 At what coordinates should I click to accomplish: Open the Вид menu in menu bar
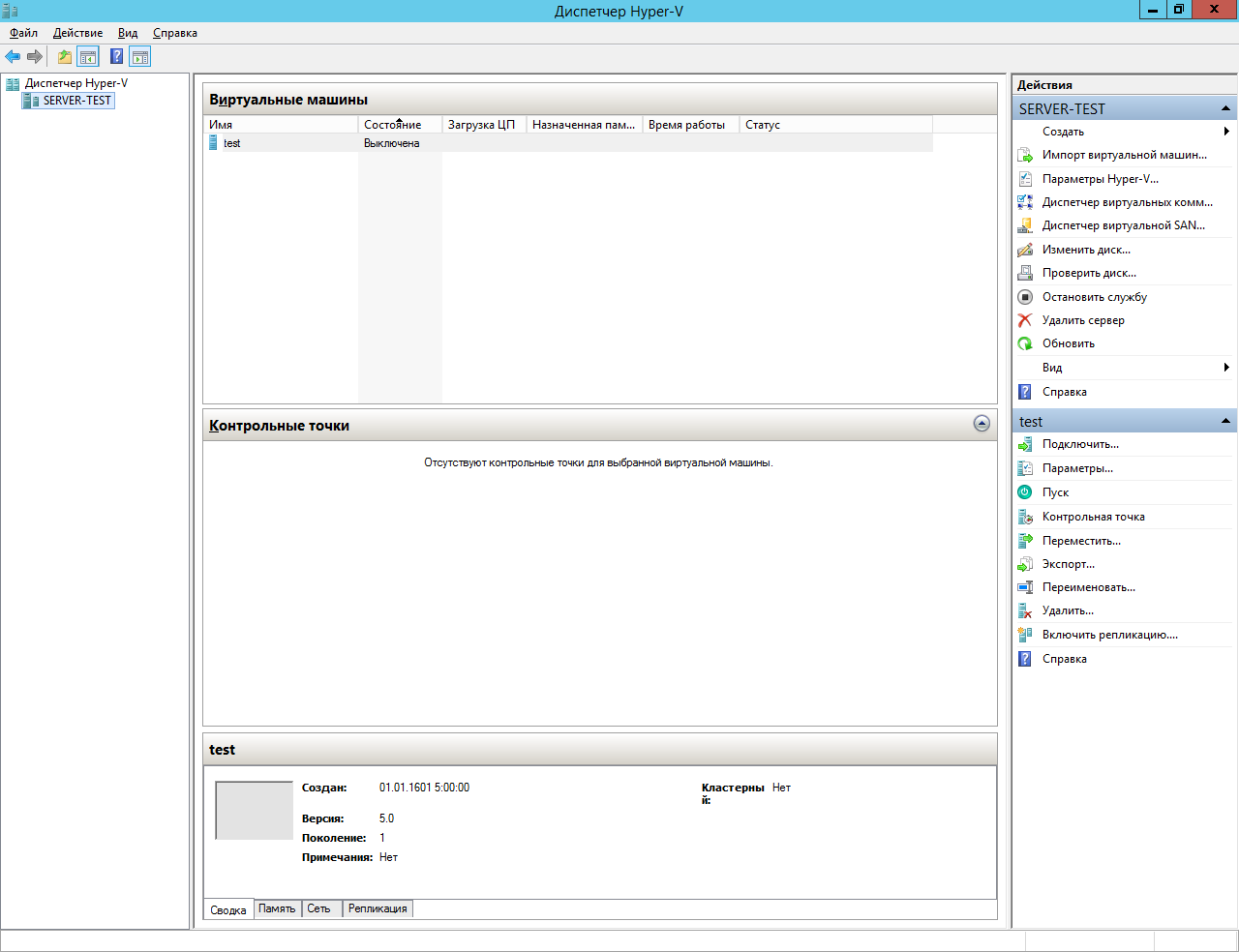tap(128, 33)
